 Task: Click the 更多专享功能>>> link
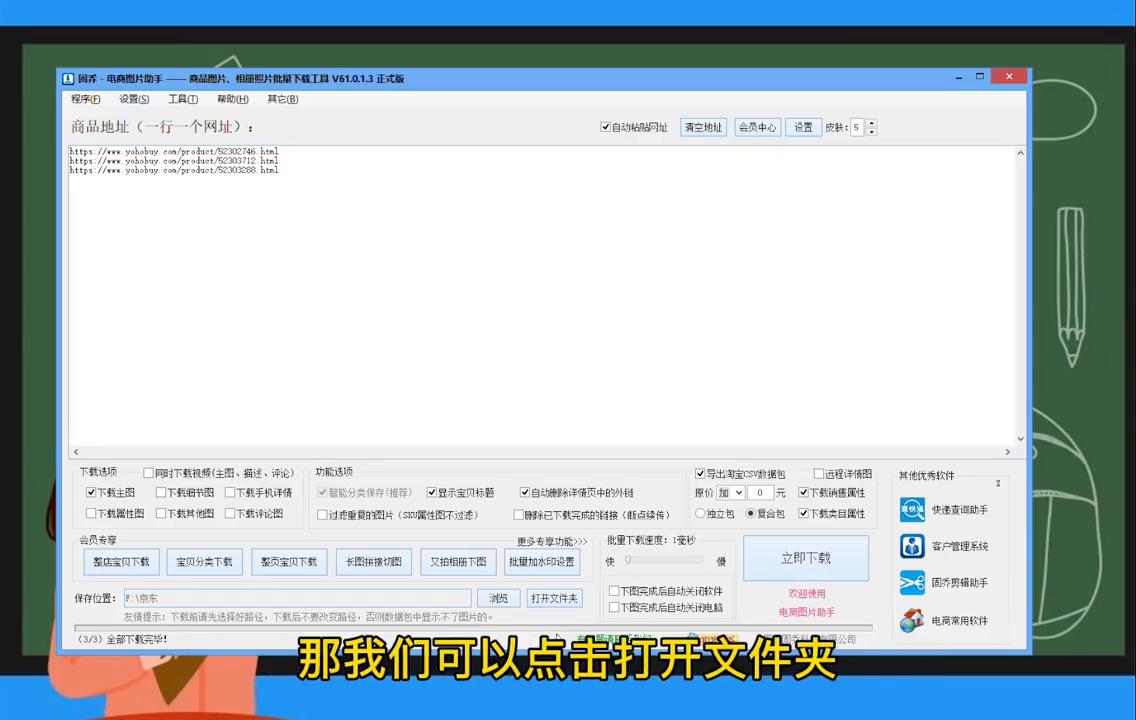pos(551,540)
